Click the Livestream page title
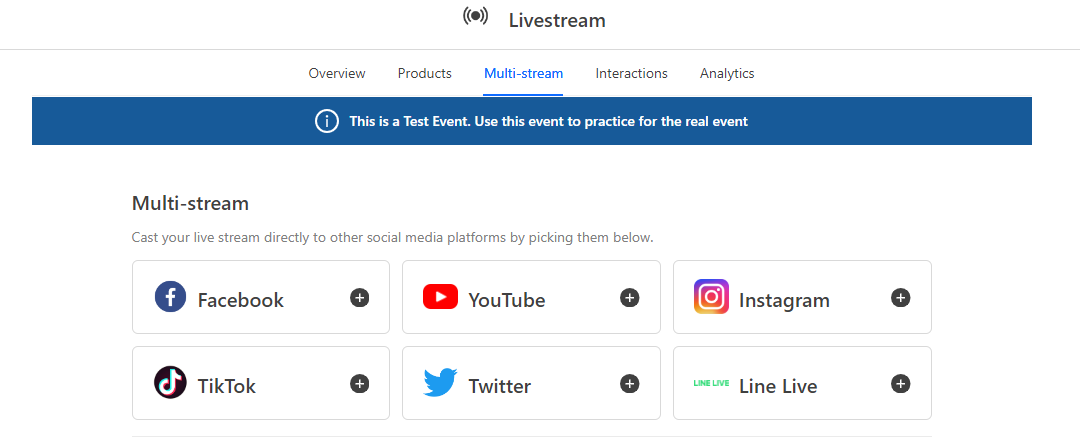 (x=557, y=21)
